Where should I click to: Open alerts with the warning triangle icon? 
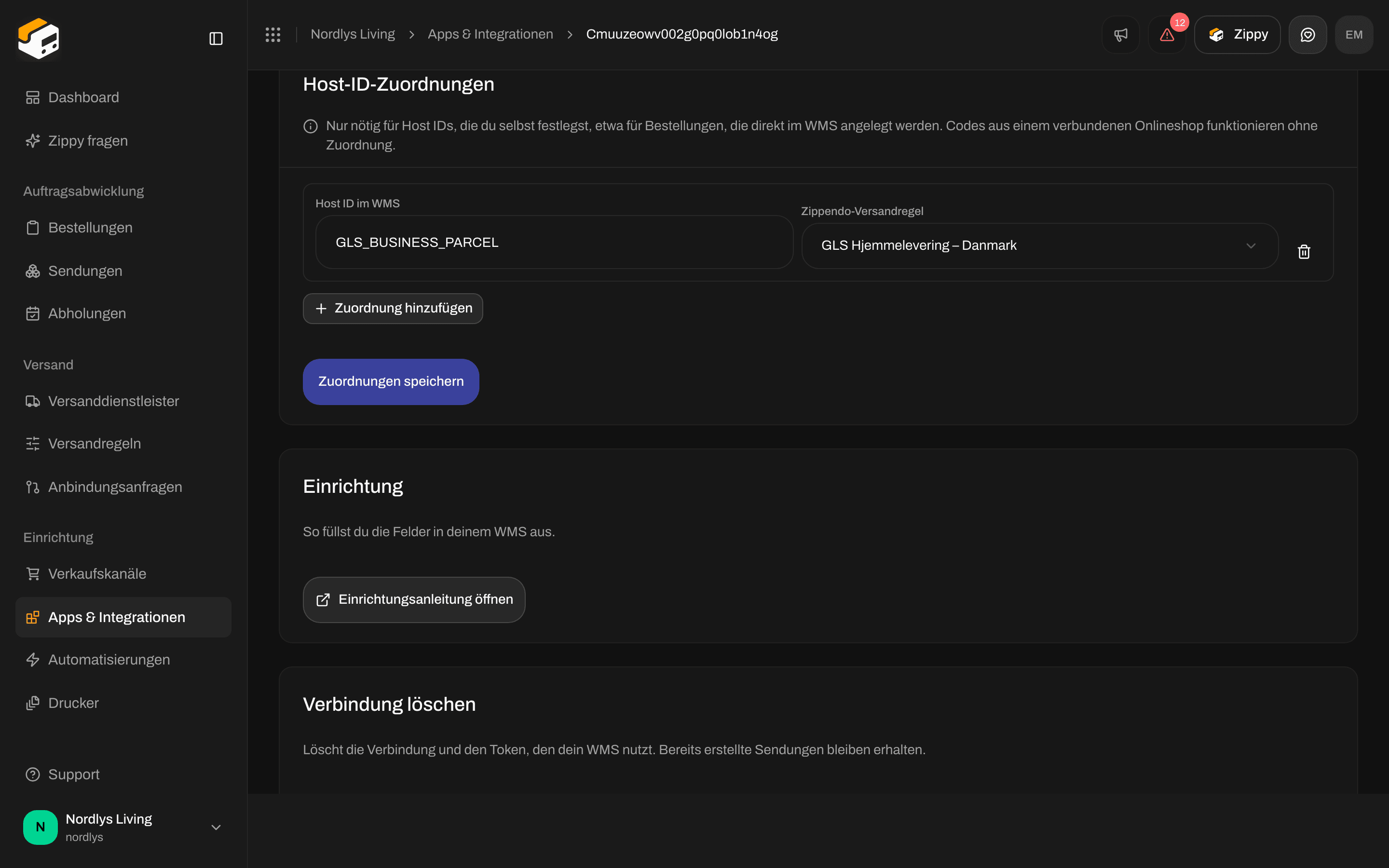1167,34
